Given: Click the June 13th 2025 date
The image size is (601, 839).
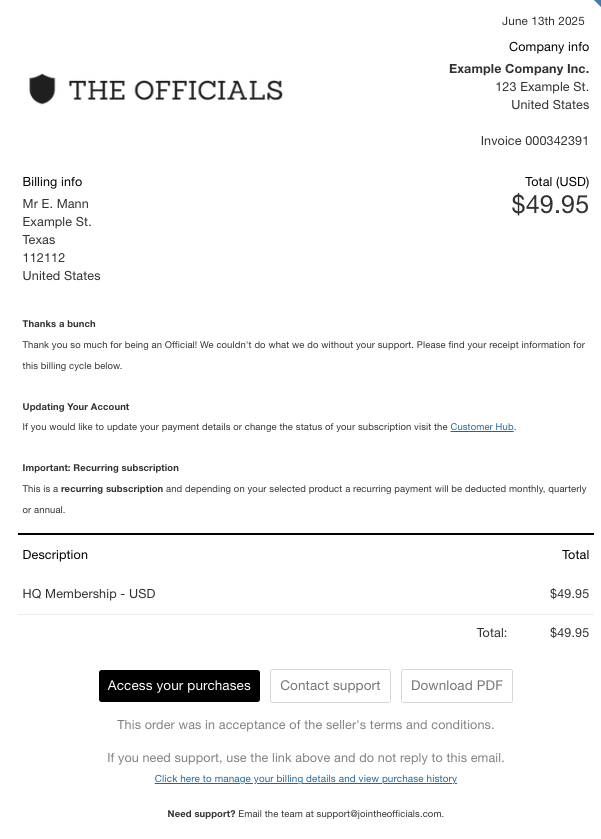Looking at the screenshot, I should [x=543, y=21].
